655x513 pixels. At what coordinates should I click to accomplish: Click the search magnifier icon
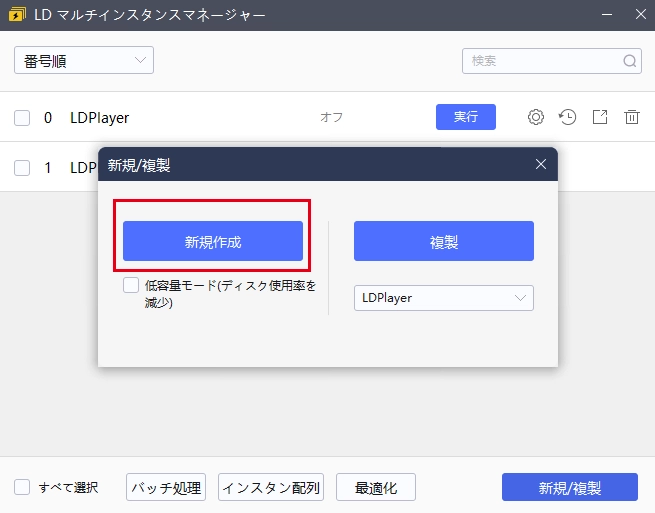pyautogui.click(x=630, y=61)
